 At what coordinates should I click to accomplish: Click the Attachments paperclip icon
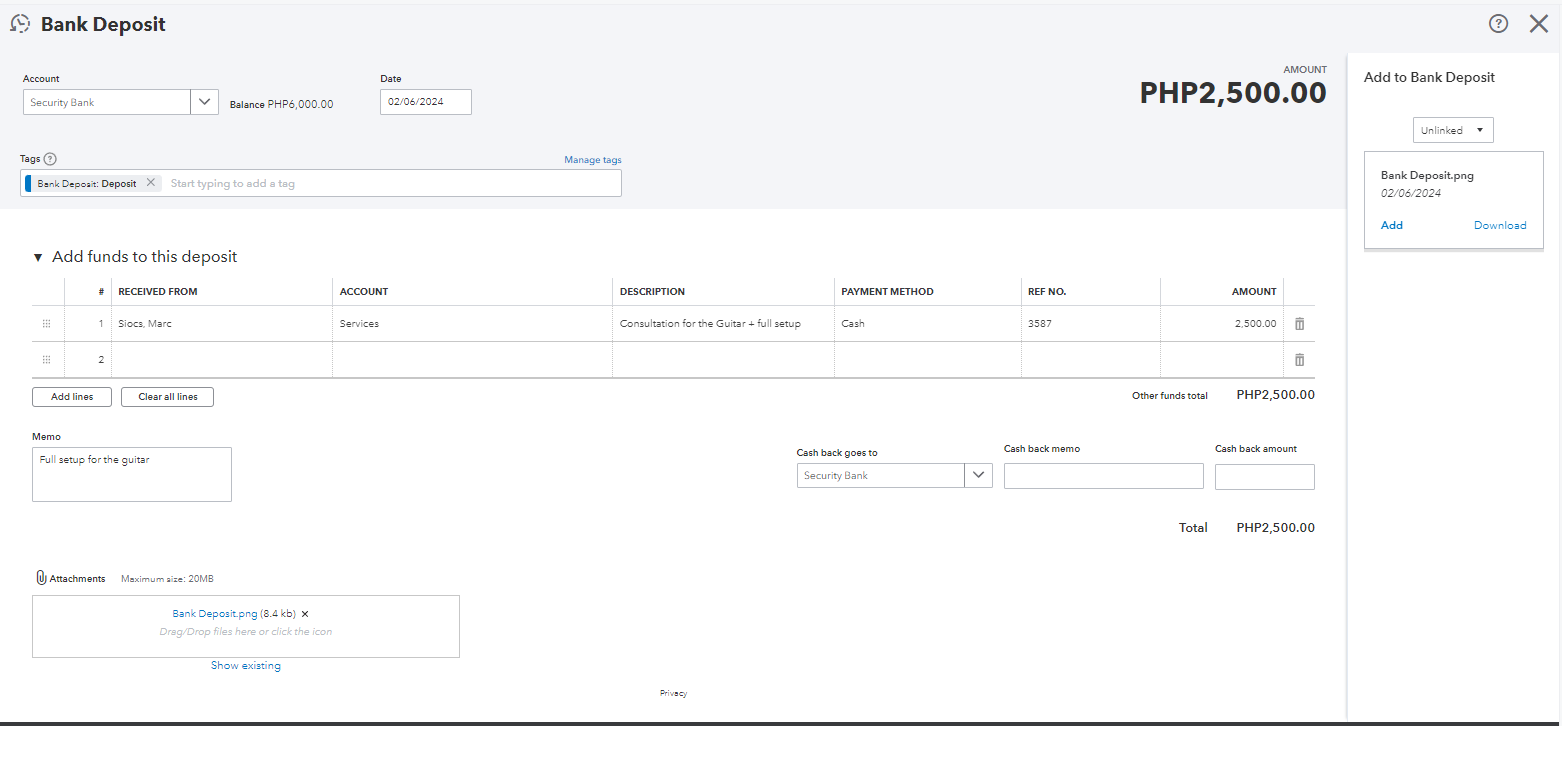(41, 578)
